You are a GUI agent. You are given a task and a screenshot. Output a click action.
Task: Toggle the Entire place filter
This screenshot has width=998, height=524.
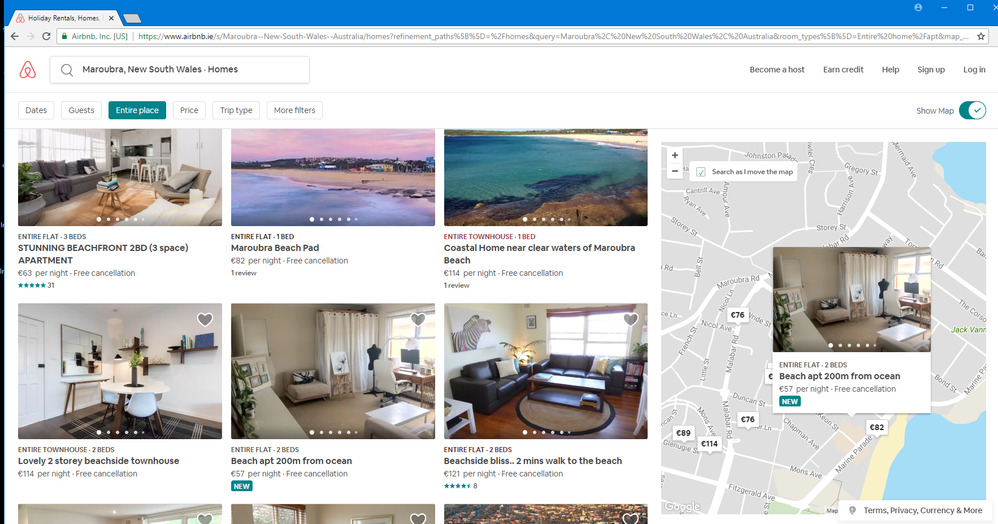tap(137, 110)
